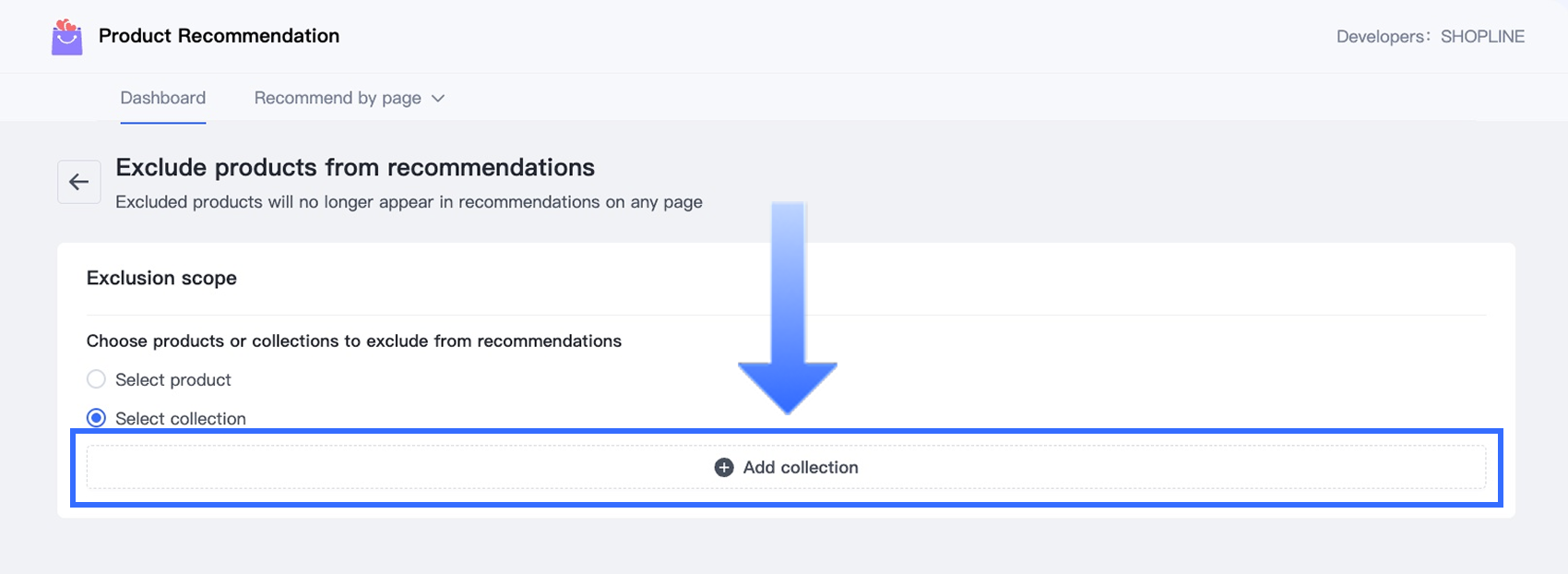Click the 'Select collection' option label
The image size is (1568, 574).
tap(181, 419)
